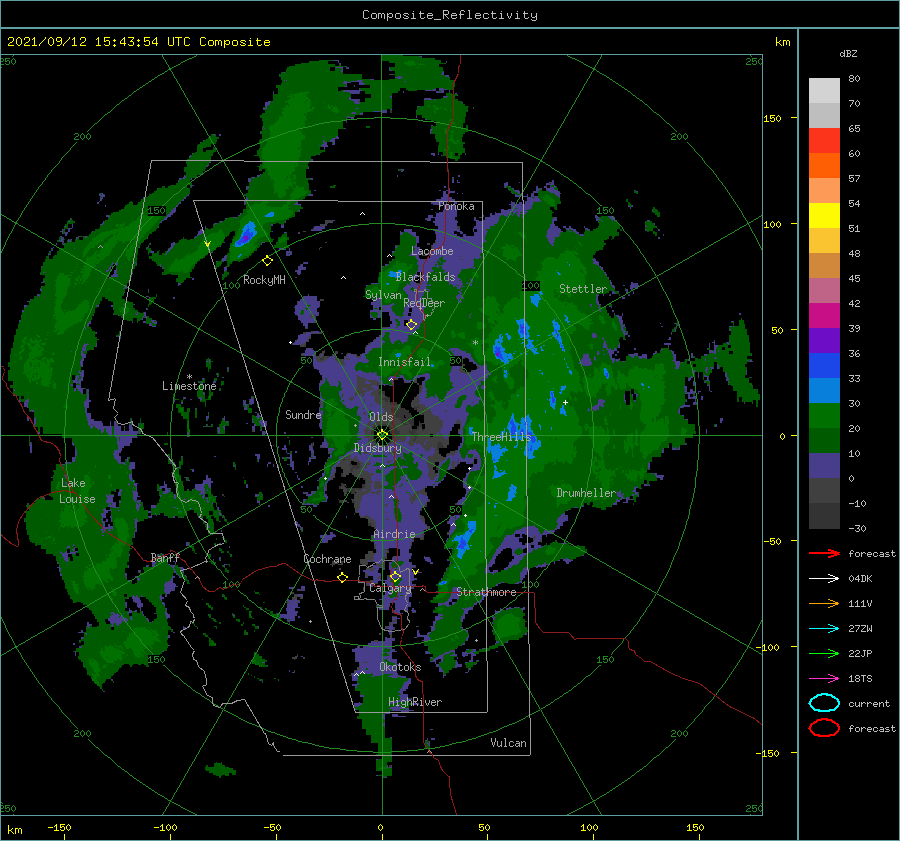Click the yellow diamond marker above RockyMH
900x841 pixels.
tap(267, 261)
